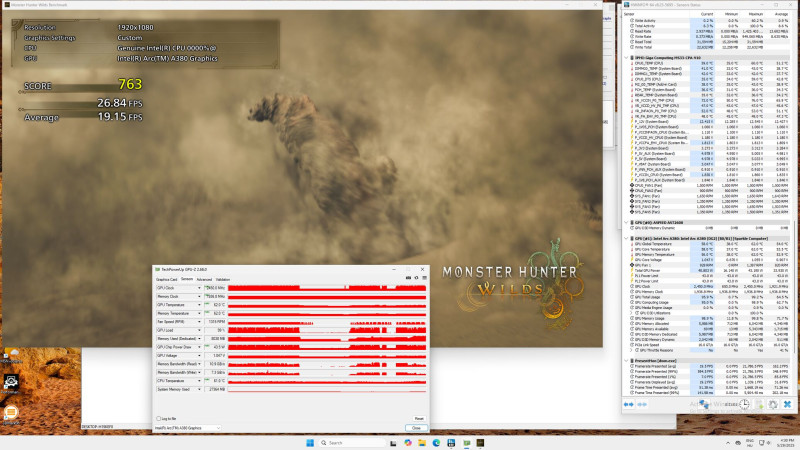
Task: Click the GPU Chip Power Draw value field
Action: click(215, 347)
